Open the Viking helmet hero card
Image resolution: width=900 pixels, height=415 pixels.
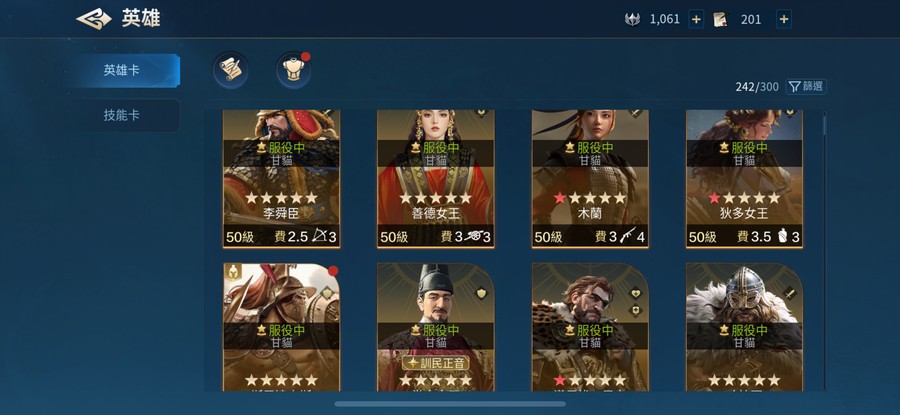[744, 327]
